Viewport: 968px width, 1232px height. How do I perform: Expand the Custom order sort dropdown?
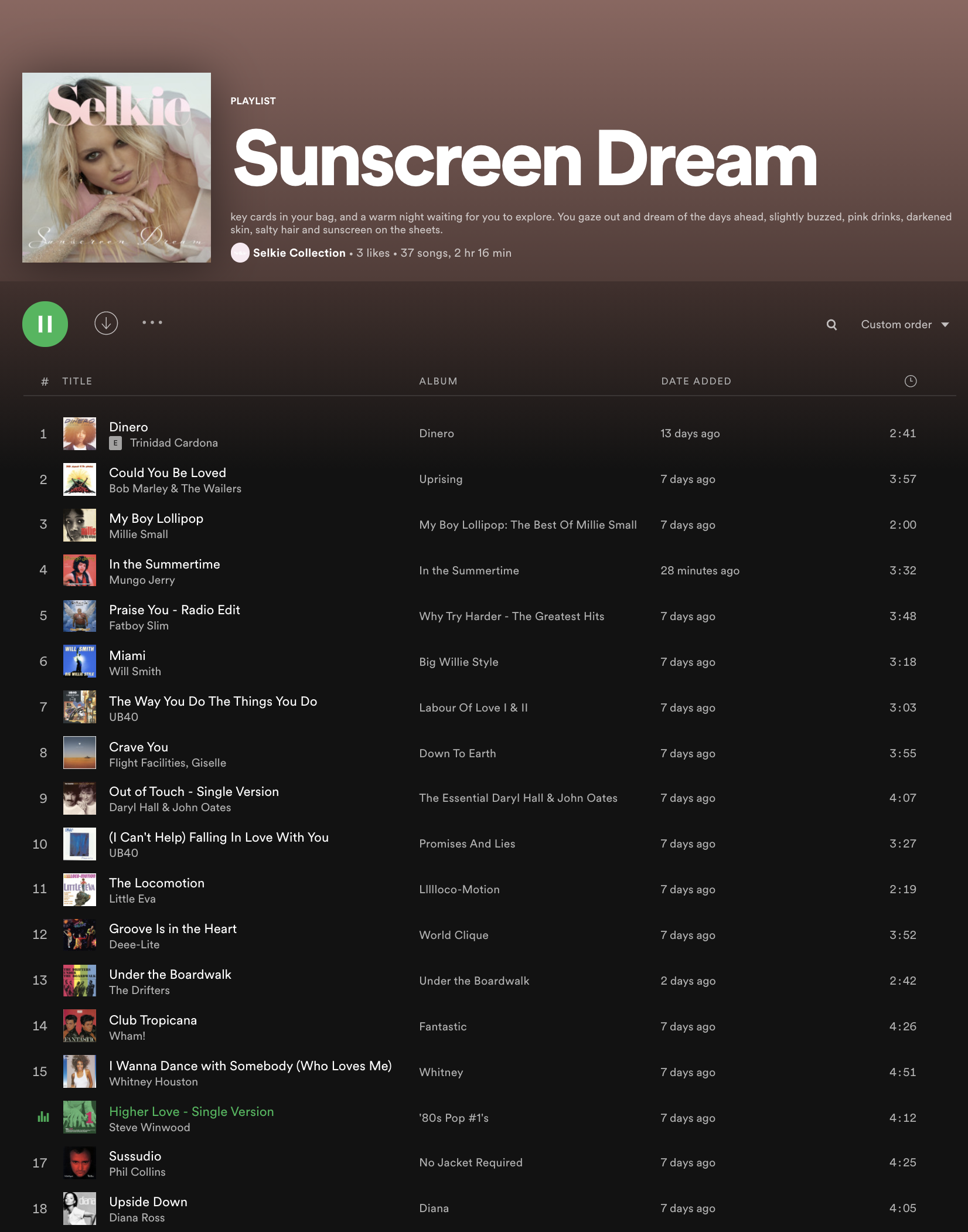904,325
